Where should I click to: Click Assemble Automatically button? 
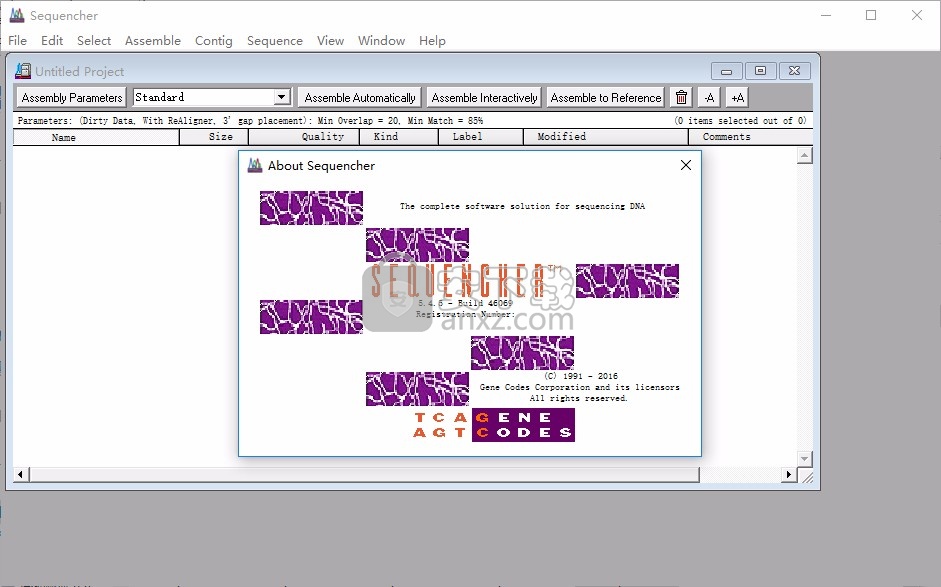pyautogui.click(x=359, y=97)
